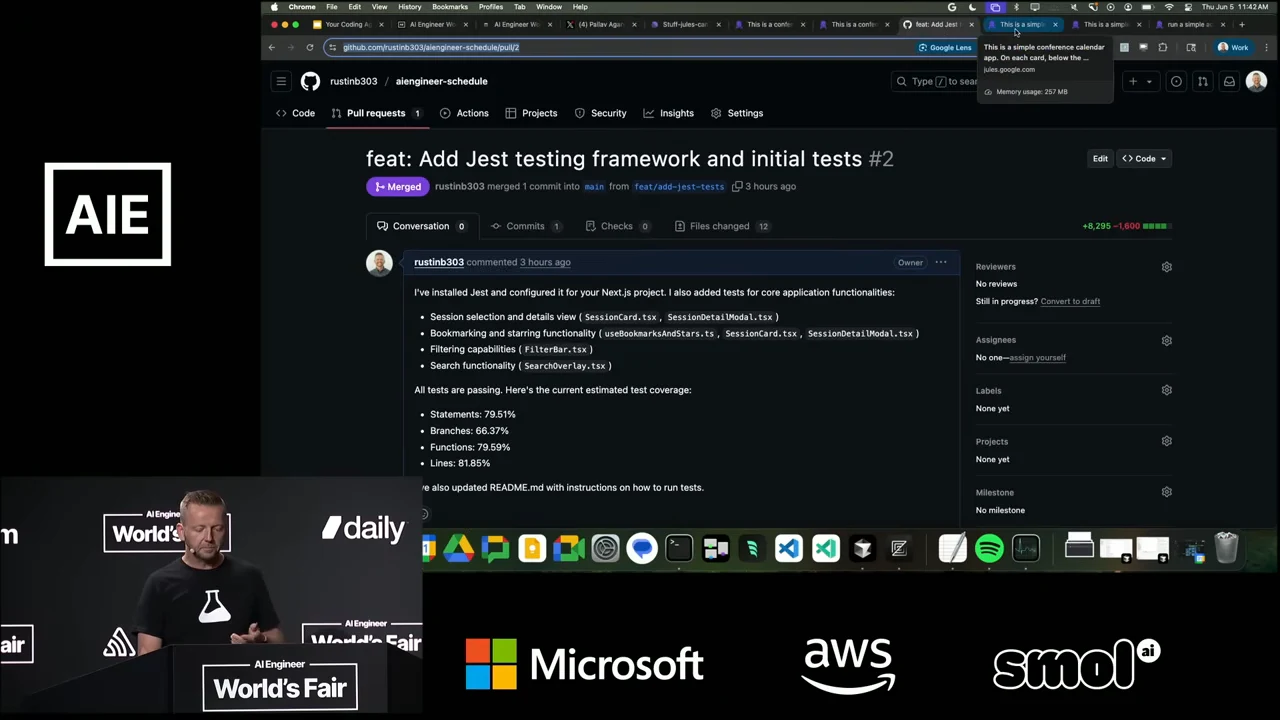Click the assign yourself link
This screenshot has width=1280, height=720.
click(1037, 357)
